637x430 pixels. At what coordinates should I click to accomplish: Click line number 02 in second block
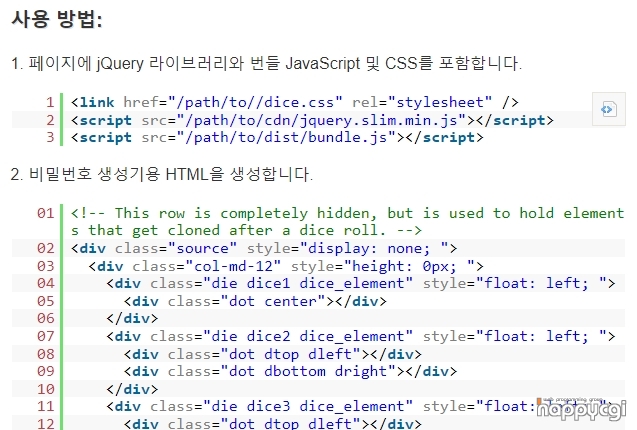[x=46, y=248]
